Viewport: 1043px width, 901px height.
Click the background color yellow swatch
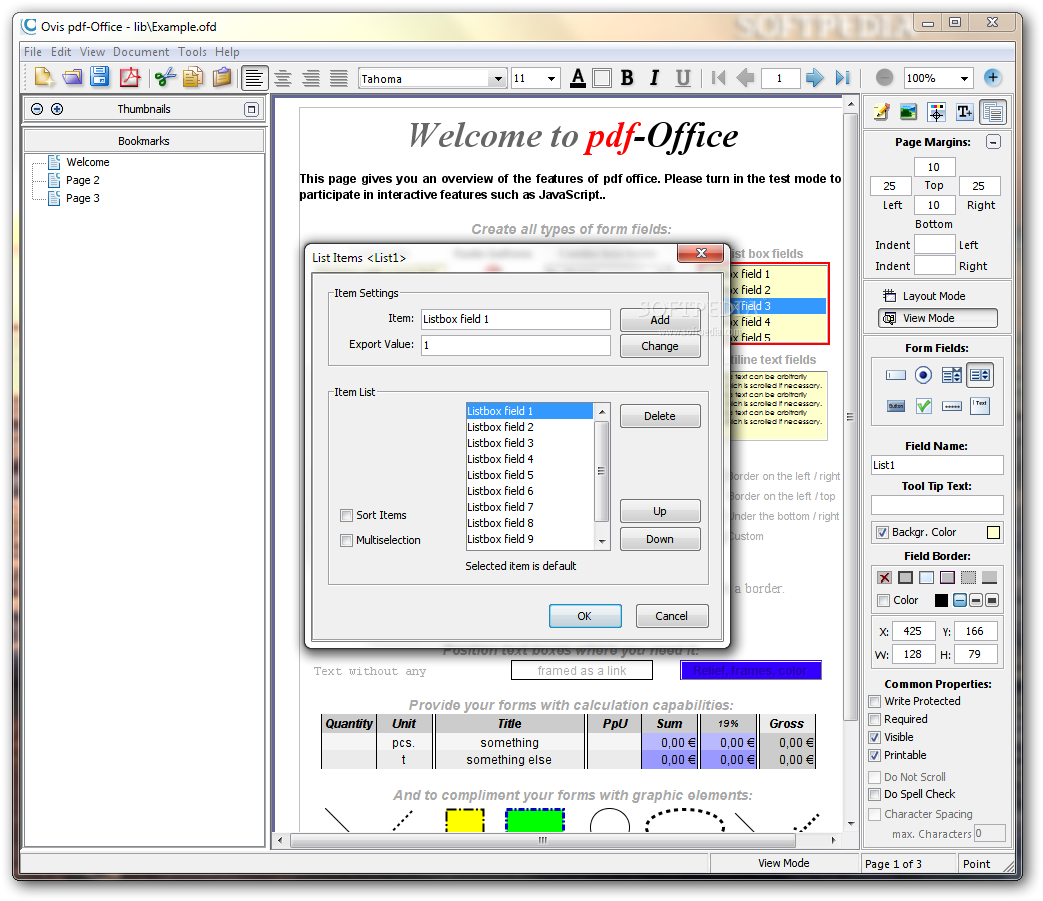993,533
